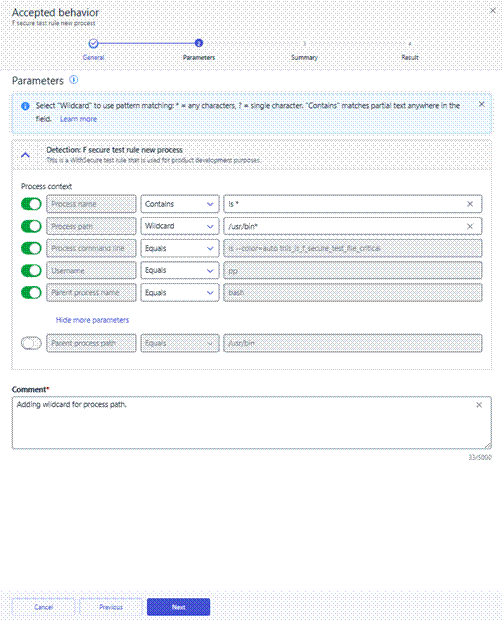Click the Username value field
The width and height of the screenshot is (502, 620).
[x=353, y=270]
